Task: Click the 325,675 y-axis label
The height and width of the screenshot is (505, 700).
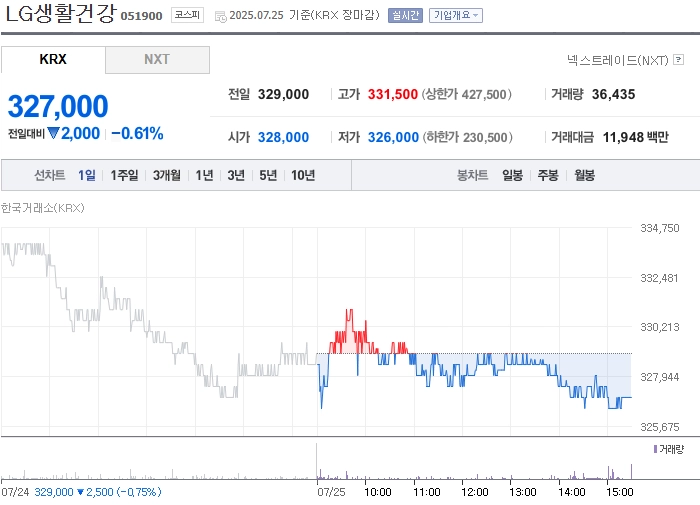Action: coord(660,427)
